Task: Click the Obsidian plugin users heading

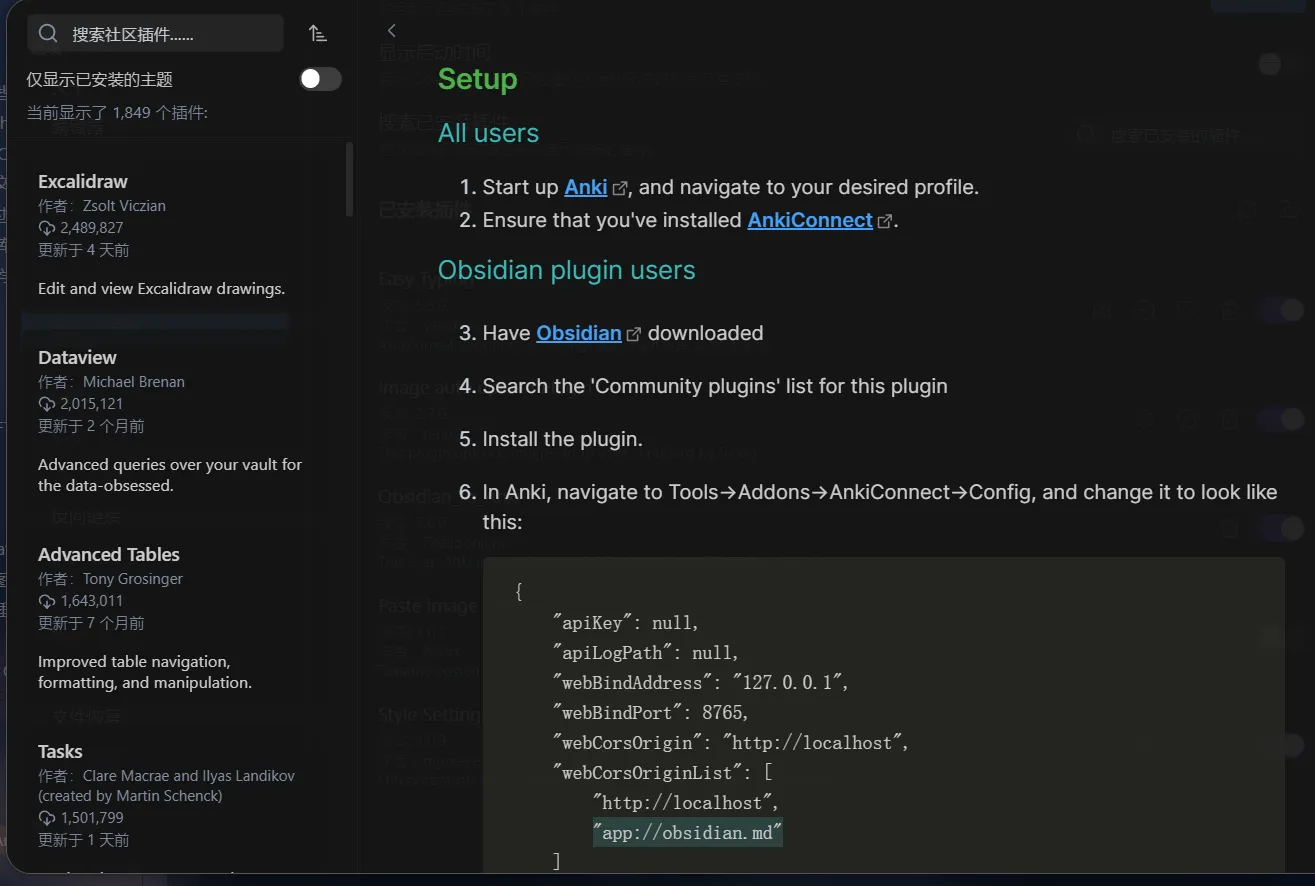Action: [566, 270]
